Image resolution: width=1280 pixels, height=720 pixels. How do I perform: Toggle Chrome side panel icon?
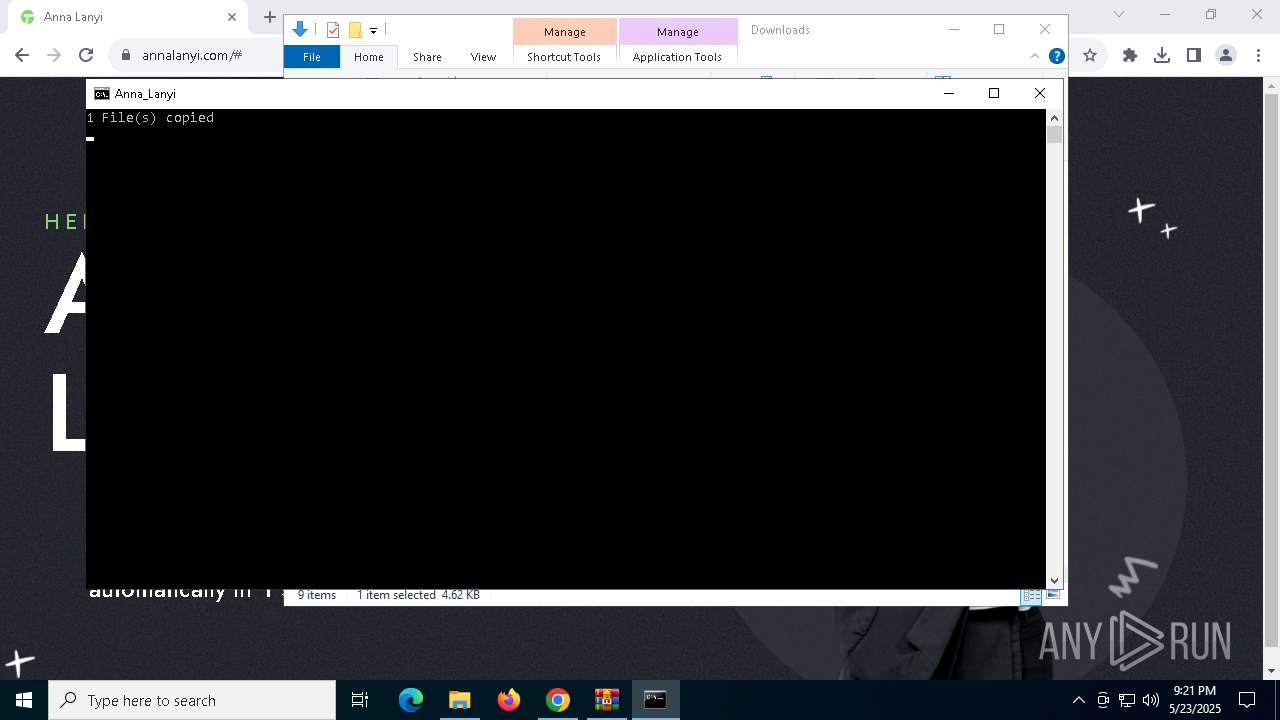click(x=1194, y=56)
